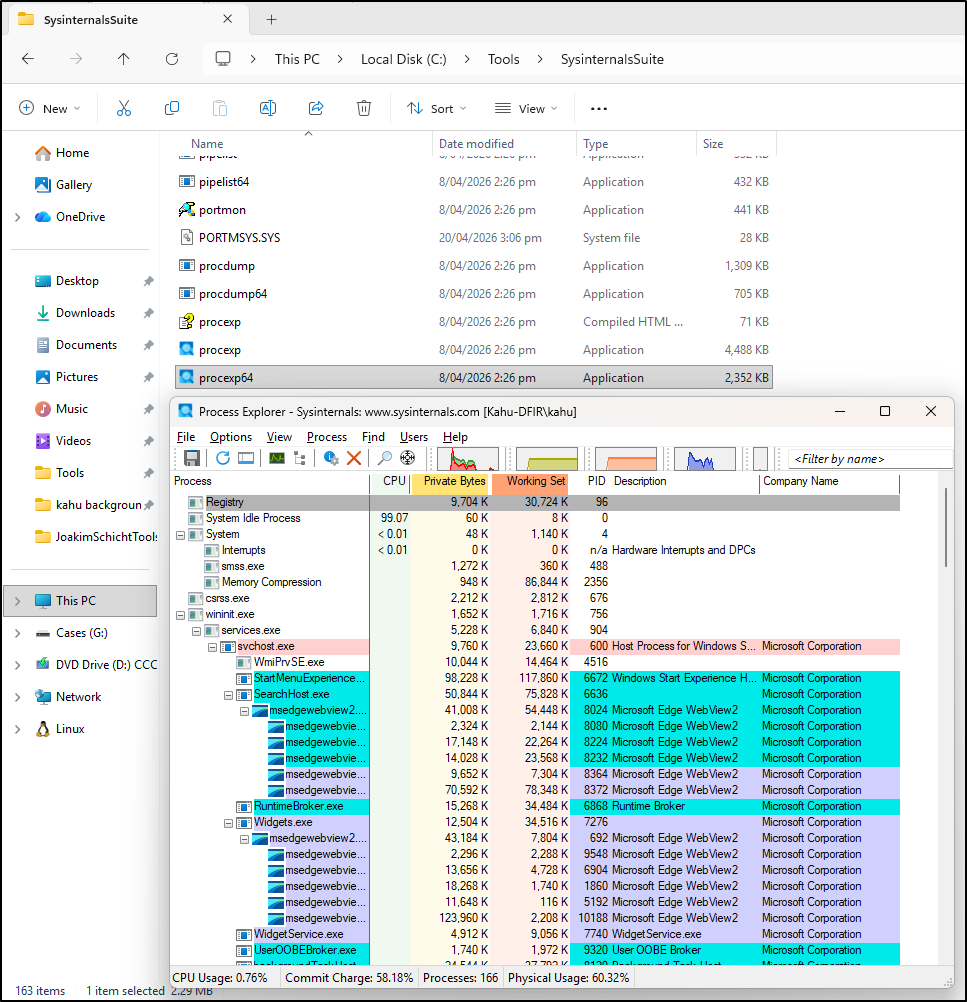Open the View dropdown in Explorer
The width and height of the screenshot is (967, 1002).
point(526,109)
